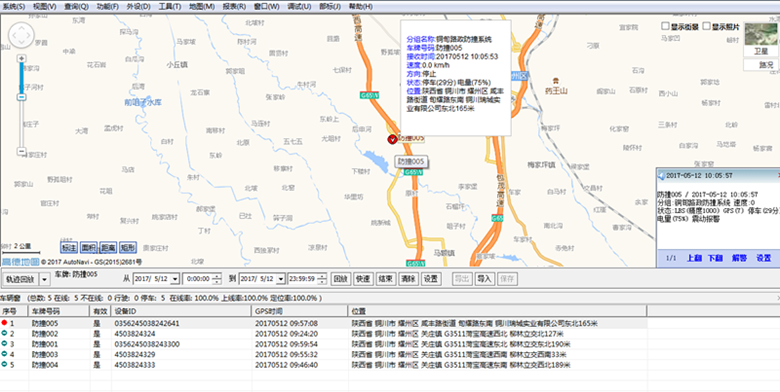Click the map pan compass control

[x=21, y=35]
